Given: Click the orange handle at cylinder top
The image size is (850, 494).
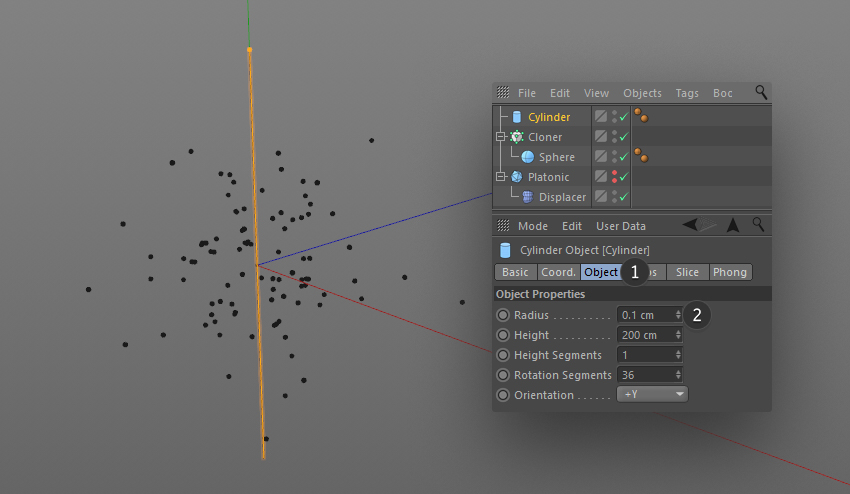Looking at the screenshot, I should coord(249,50).
